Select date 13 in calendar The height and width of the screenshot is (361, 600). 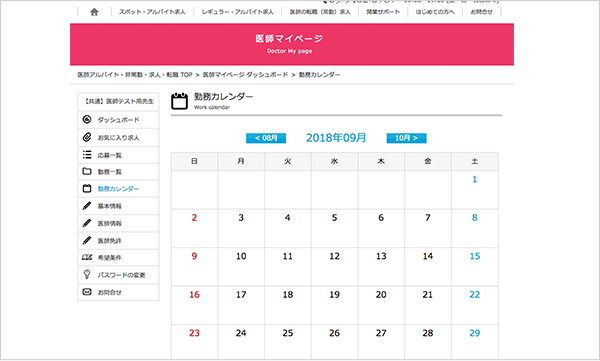click(381, 256)
